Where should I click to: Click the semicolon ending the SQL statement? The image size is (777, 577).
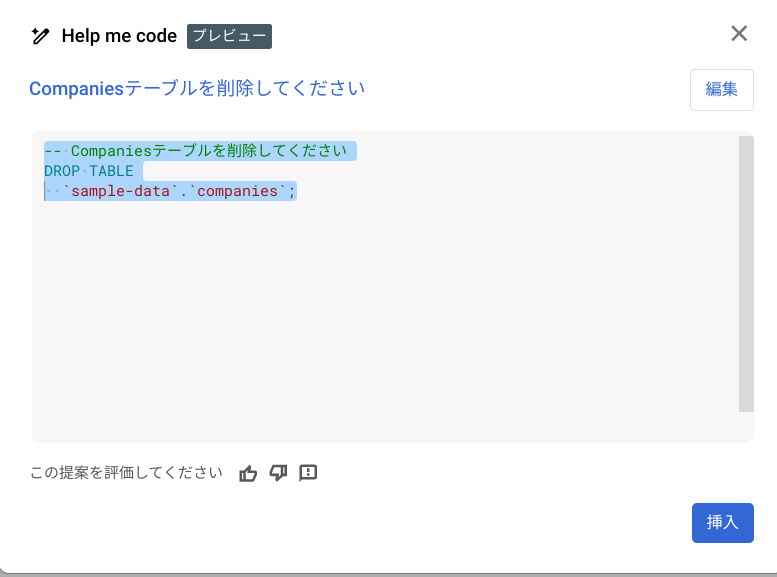(292, 191)
